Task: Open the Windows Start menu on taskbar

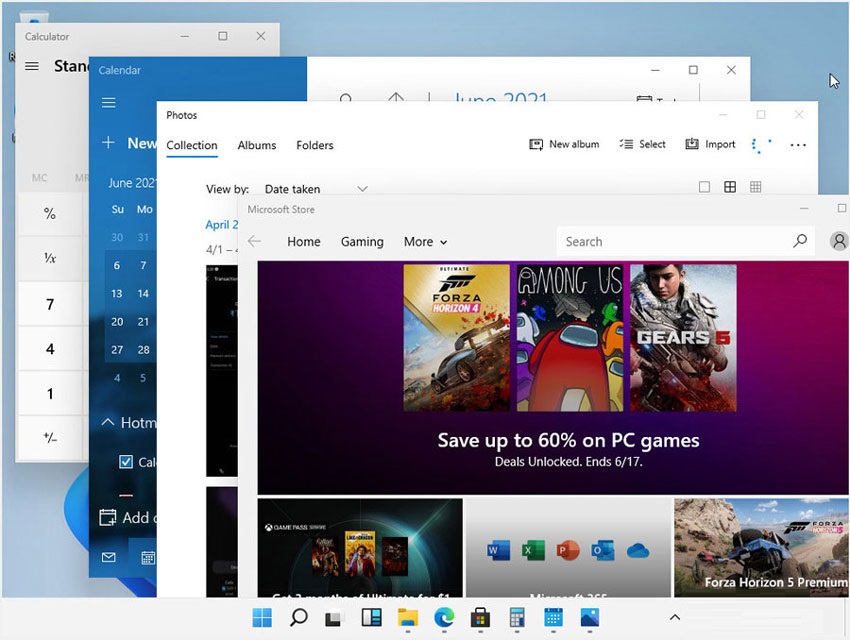Action: pyautogui.click(x=262, y=617)
